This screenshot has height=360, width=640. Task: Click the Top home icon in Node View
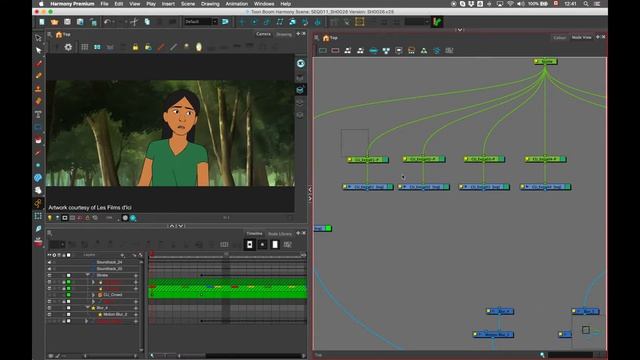tap(326, 38)
